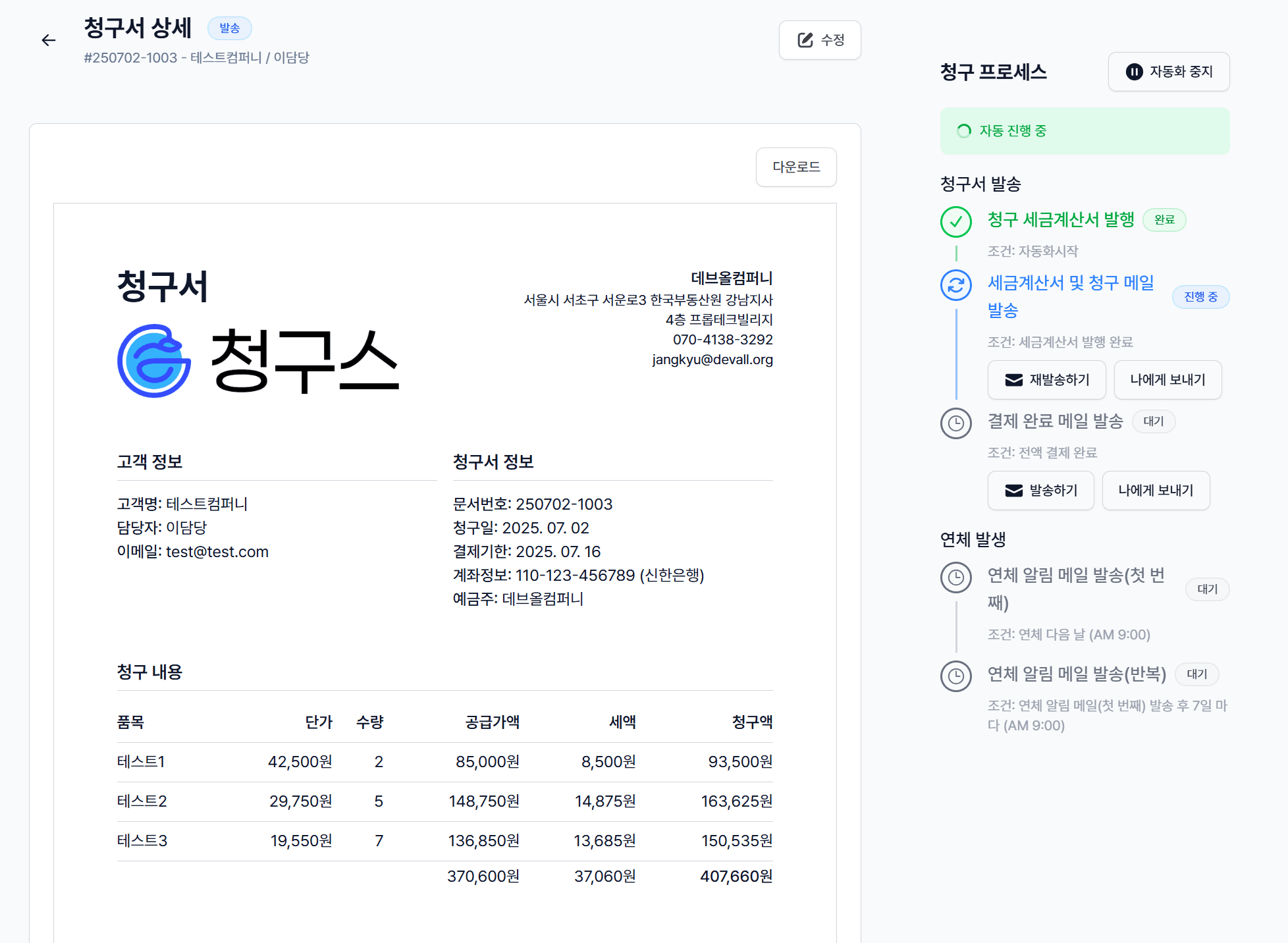Click 발송하기 envelope button
The height and width of the screenshot is (943, 1288).
tap(1040, 491)
